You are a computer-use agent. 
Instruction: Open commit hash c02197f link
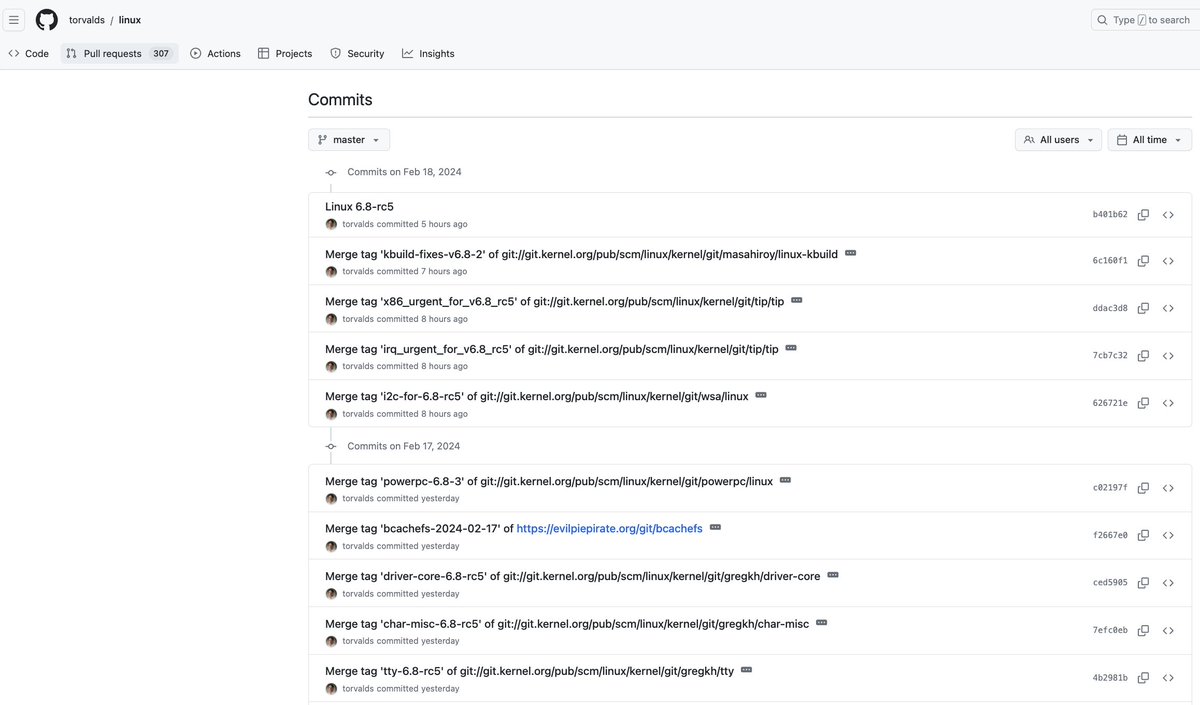1110,488
